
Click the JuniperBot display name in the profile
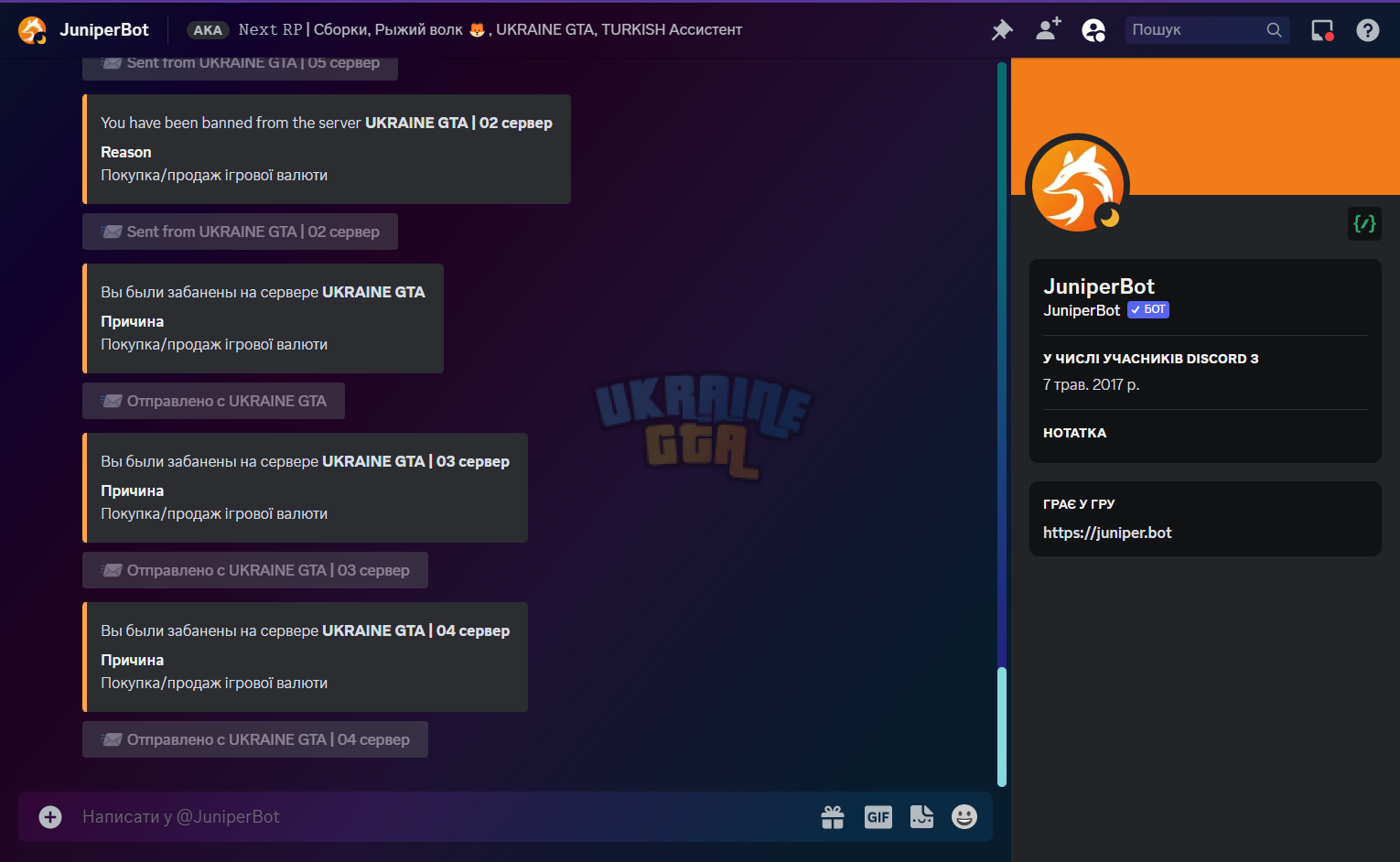(1099, 286)
